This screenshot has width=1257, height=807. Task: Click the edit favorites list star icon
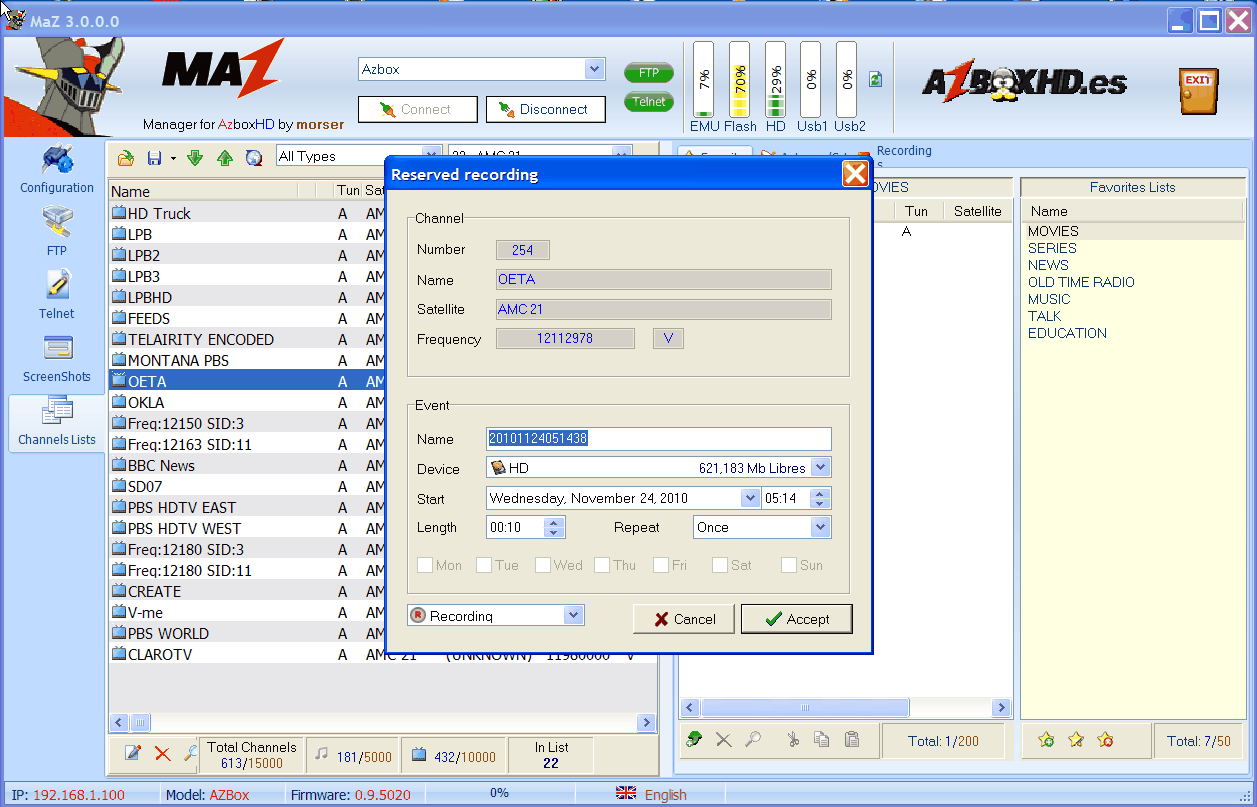coord(1076,740)
